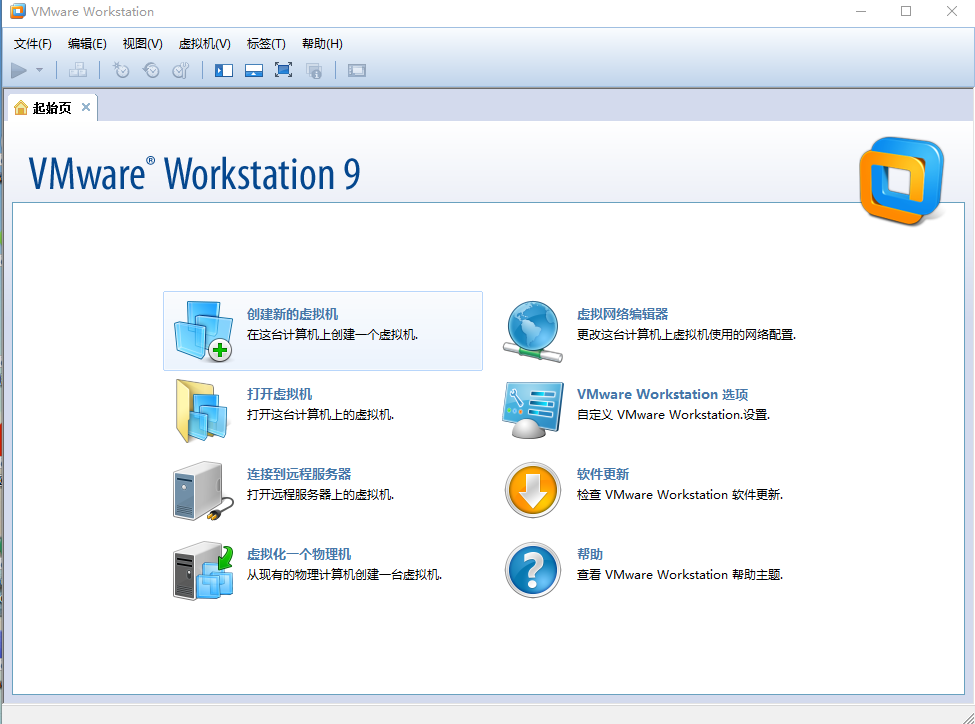The width and height of the screenshot is (975, 724).
Task: Click the Unity mode toolbar icon
Action: point(314,71)
